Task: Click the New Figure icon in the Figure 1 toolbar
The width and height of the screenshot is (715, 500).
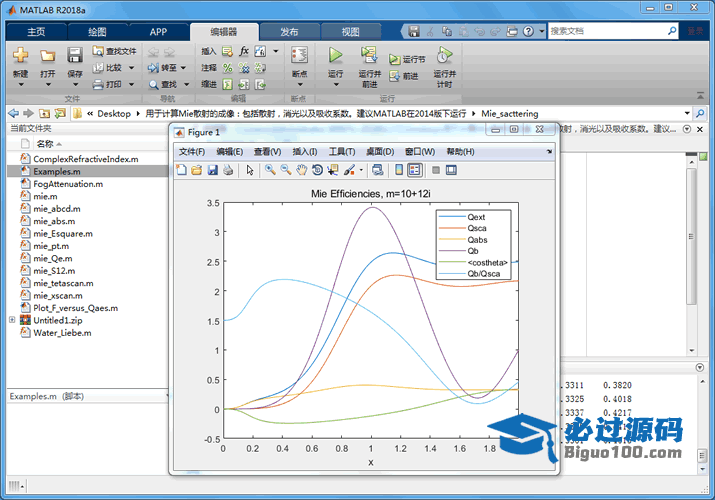Action: tap(181, 170)
